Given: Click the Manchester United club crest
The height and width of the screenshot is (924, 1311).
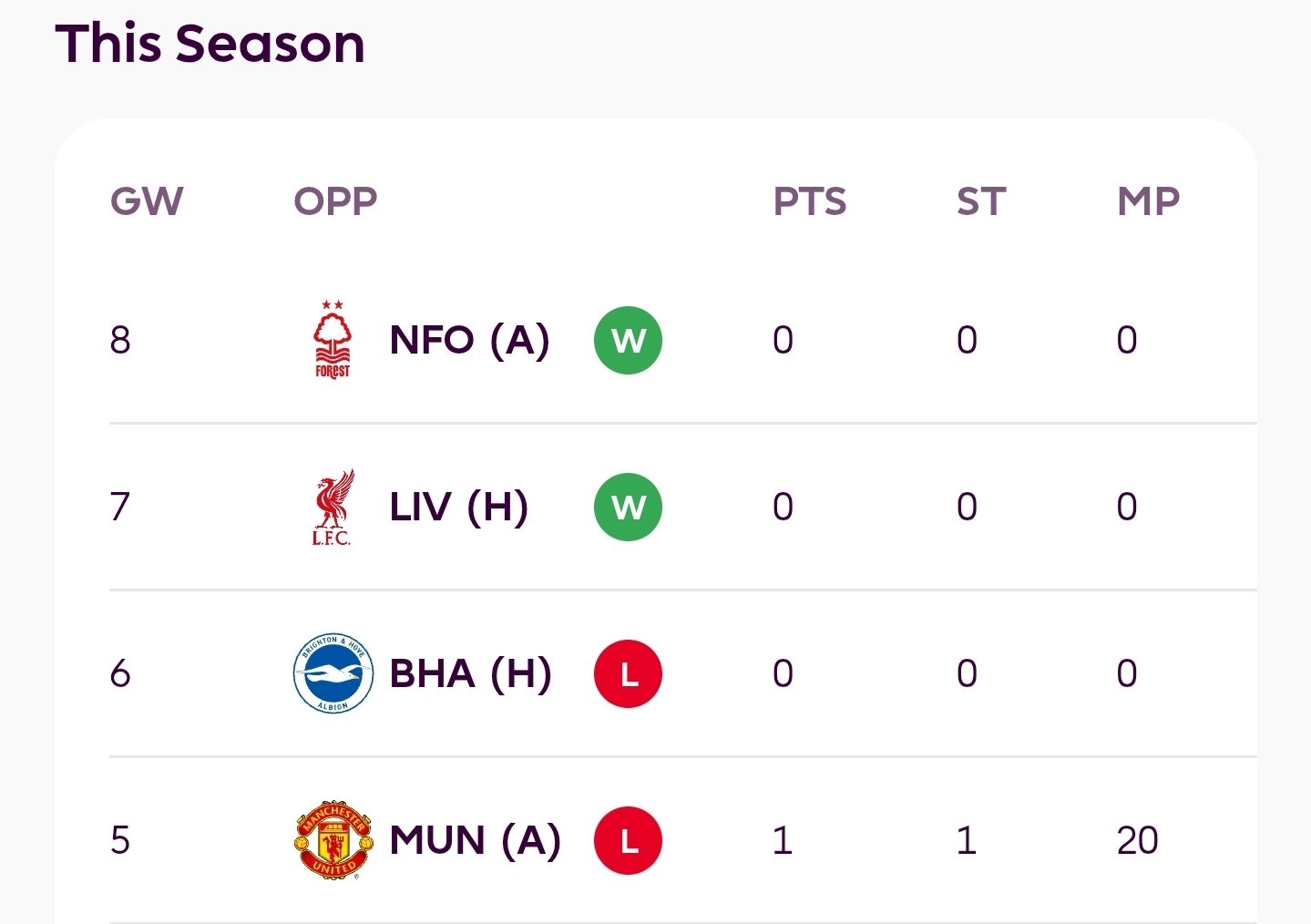Looking at the screenshot, I should tap(333, 840).
